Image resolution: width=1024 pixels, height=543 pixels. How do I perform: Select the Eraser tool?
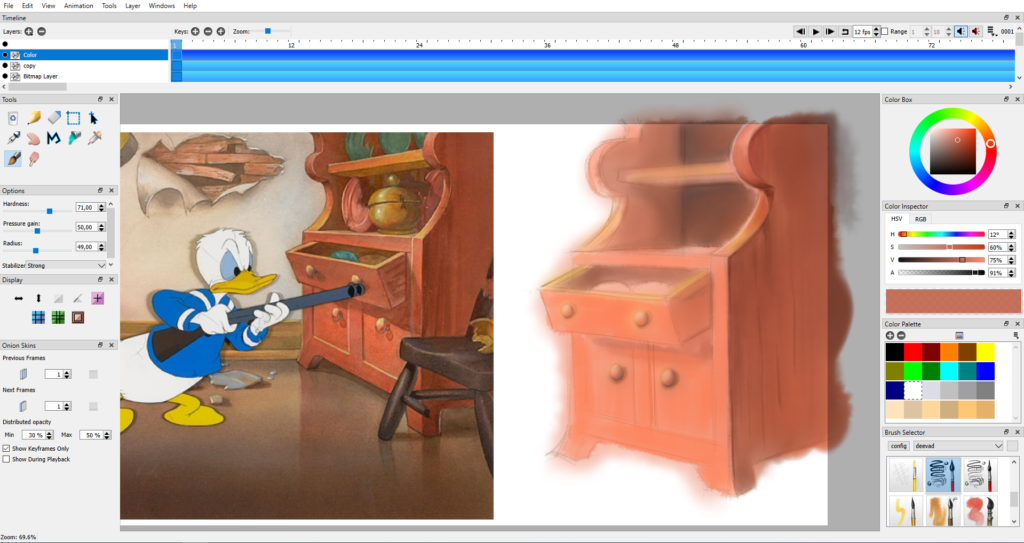pos(54,118)
